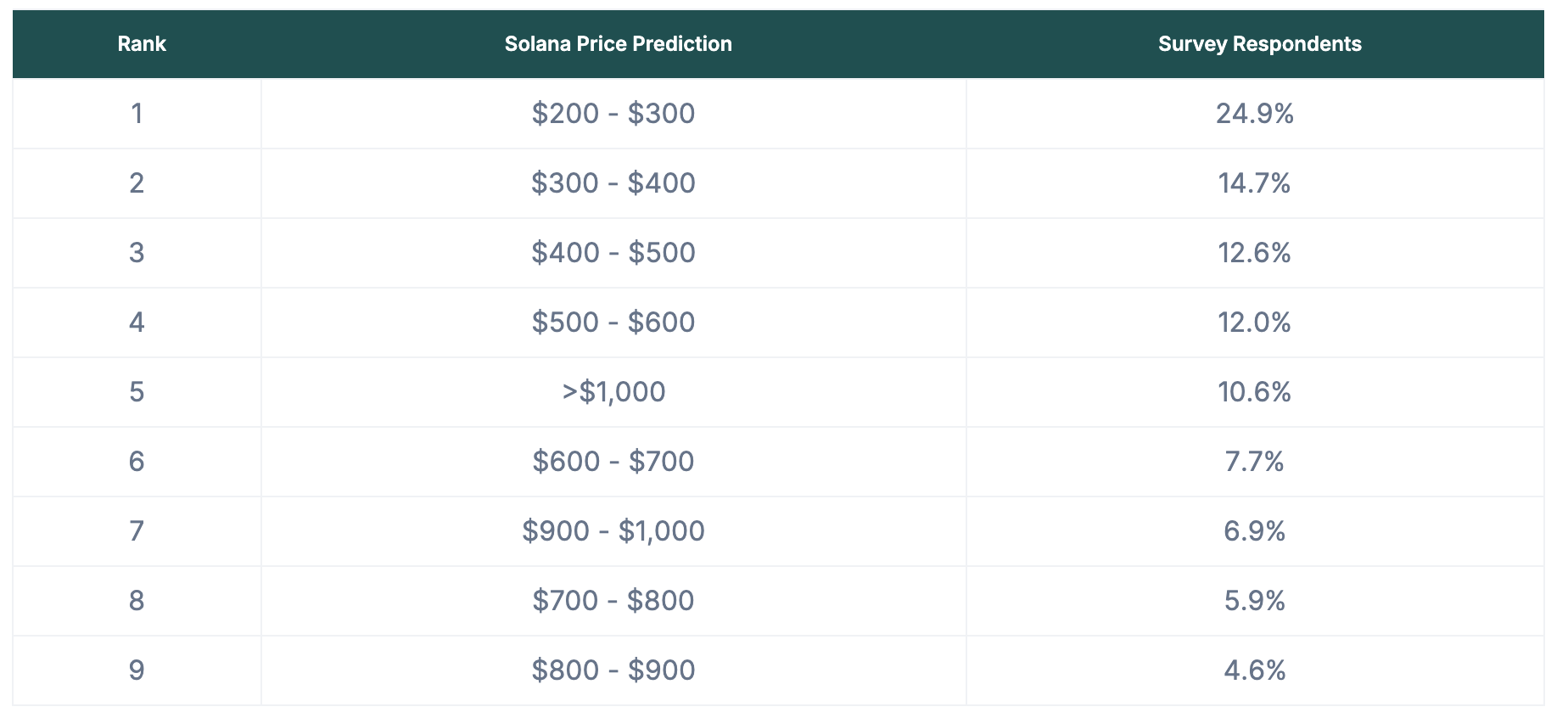
Task: Select the $500 - $600 prediction cell
Action: pos(613,323)
